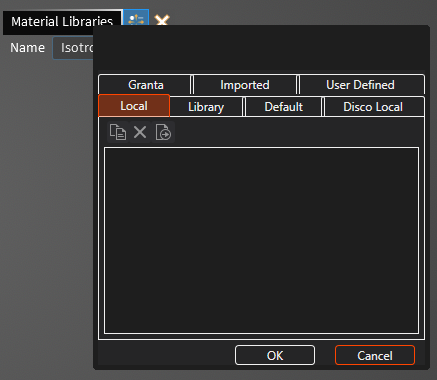Click the add new material document icon
Image resolution: width=437 pixels, height=380 pixels.
tap(163, 132)
